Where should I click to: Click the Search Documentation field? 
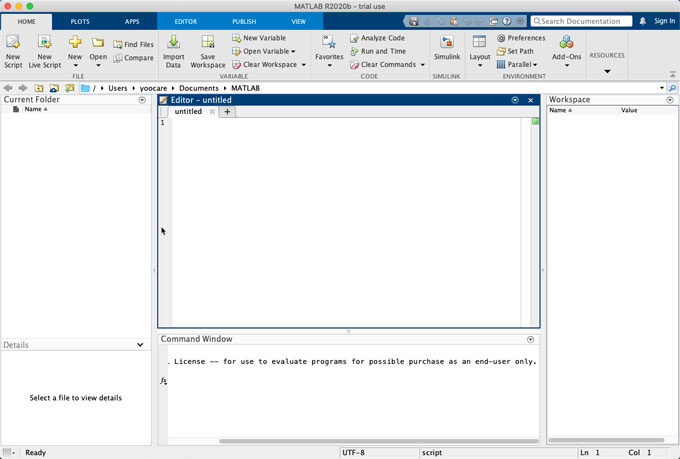pyautogui.click(x=581, y=21)
